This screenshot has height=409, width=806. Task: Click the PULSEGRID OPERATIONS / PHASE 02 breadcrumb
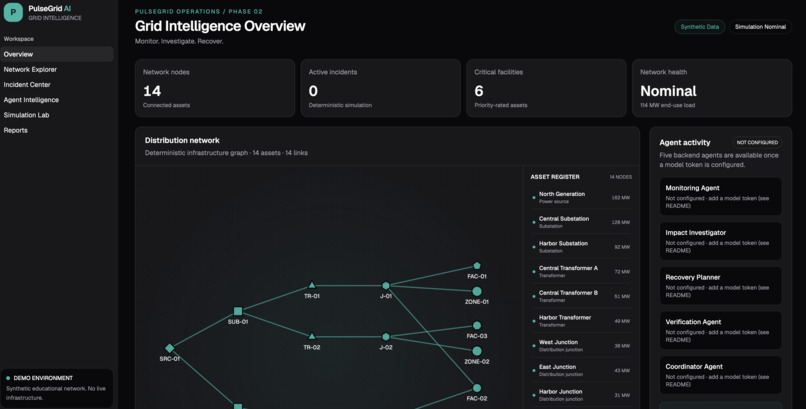(x=198, y=11)
